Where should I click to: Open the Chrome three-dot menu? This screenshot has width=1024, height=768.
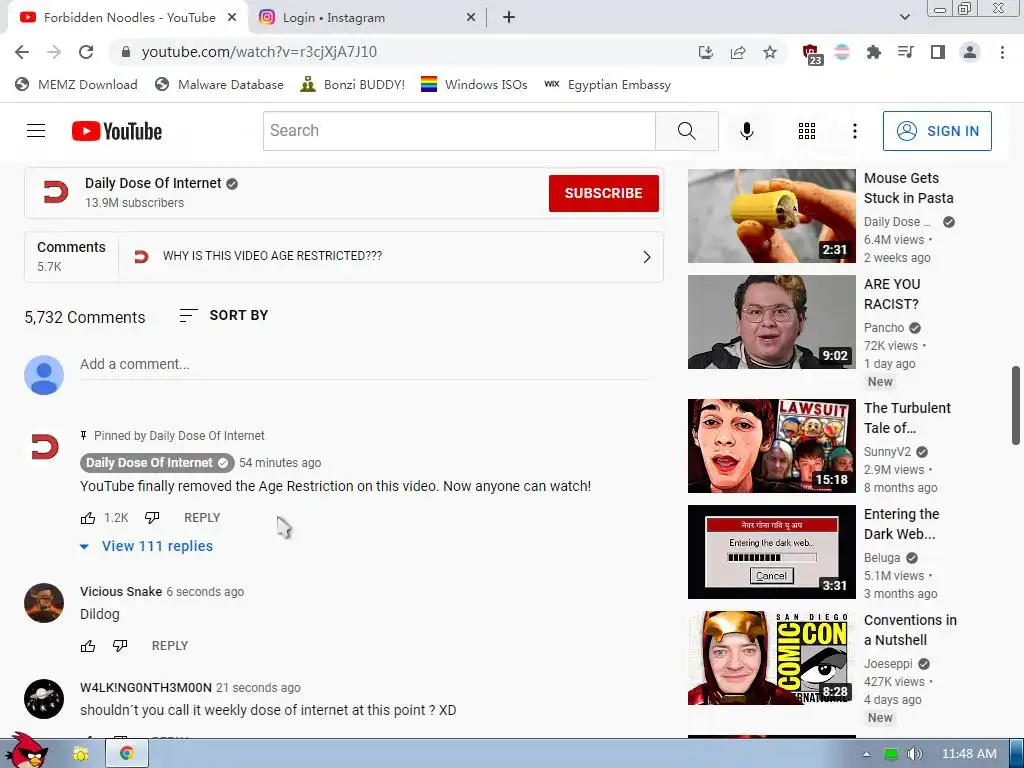point(1002,52)
